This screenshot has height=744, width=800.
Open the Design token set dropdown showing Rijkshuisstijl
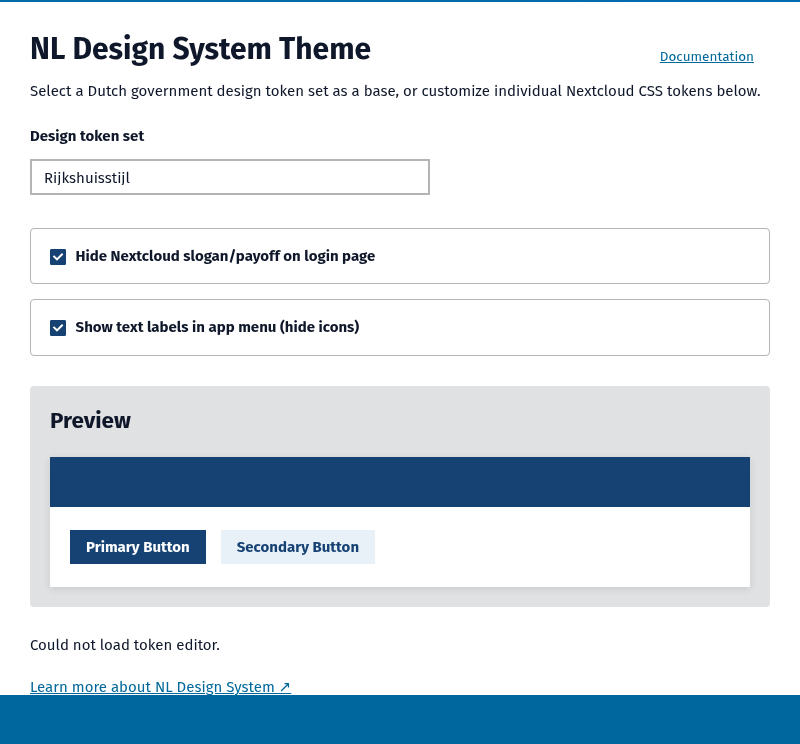[x=230, y=177]
